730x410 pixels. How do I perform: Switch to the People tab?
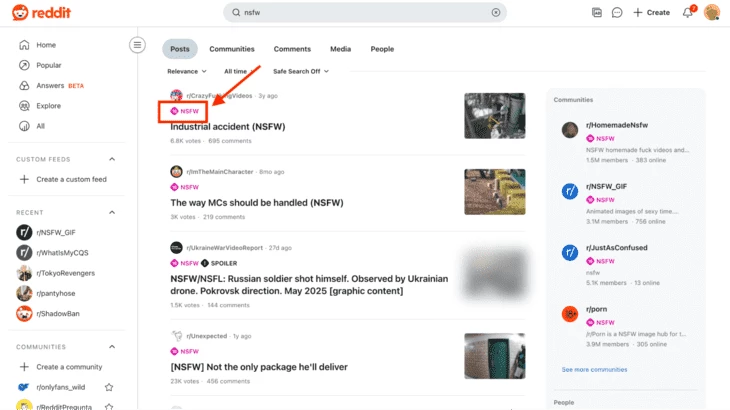point(382,49)
